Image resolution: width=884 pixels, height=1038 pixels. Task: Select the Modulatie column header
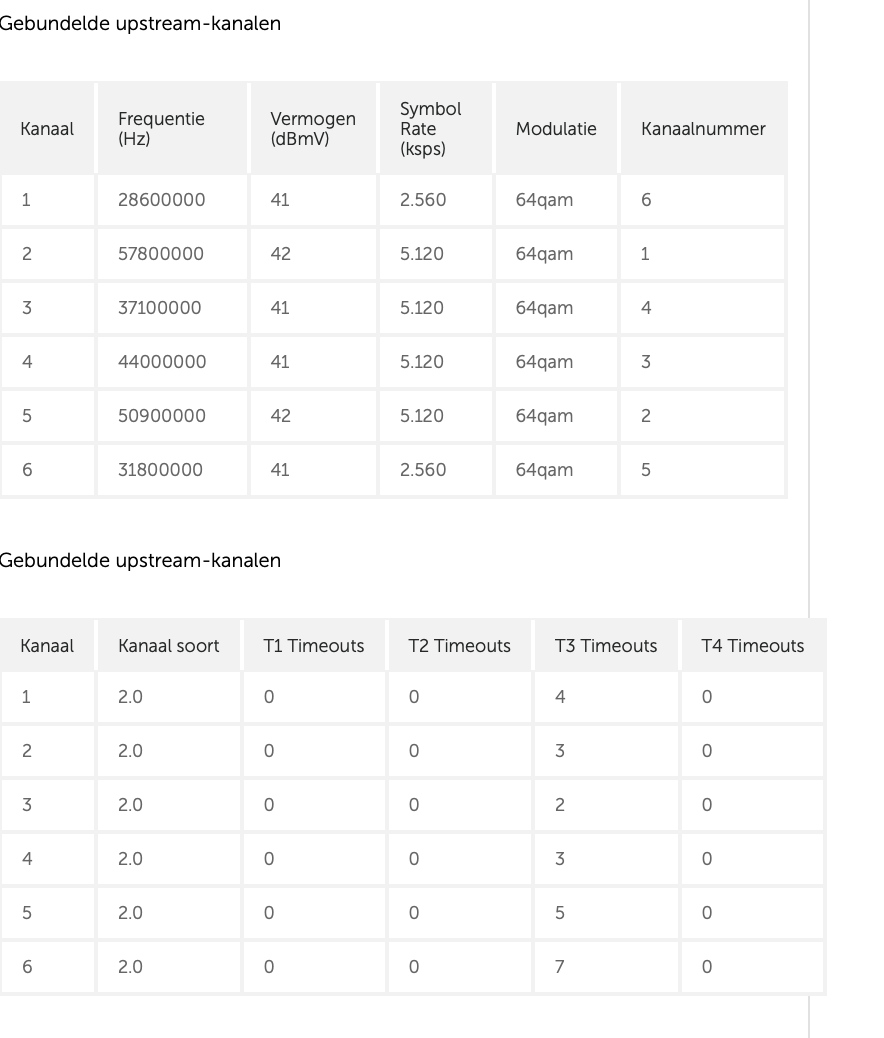pos(556,129)
